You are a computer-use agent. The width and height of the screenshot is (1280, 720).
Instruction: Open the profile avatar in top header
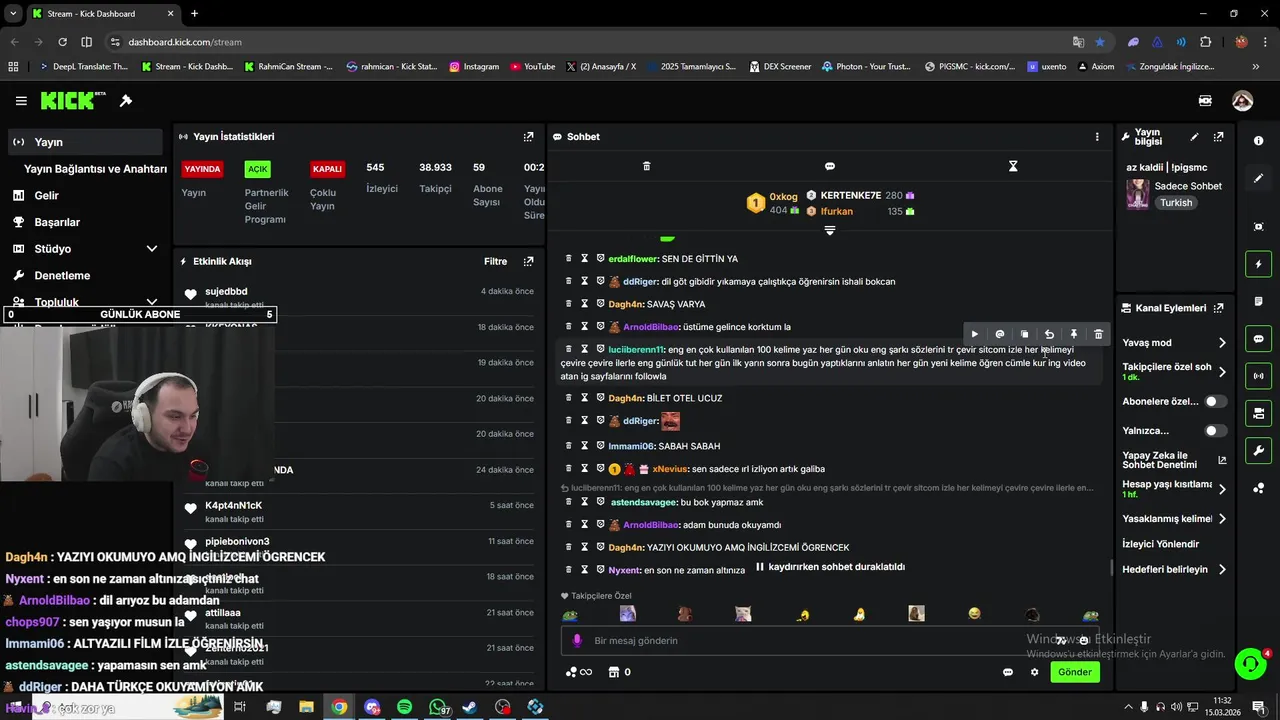pyautogui.click(x=1242, y=101)
